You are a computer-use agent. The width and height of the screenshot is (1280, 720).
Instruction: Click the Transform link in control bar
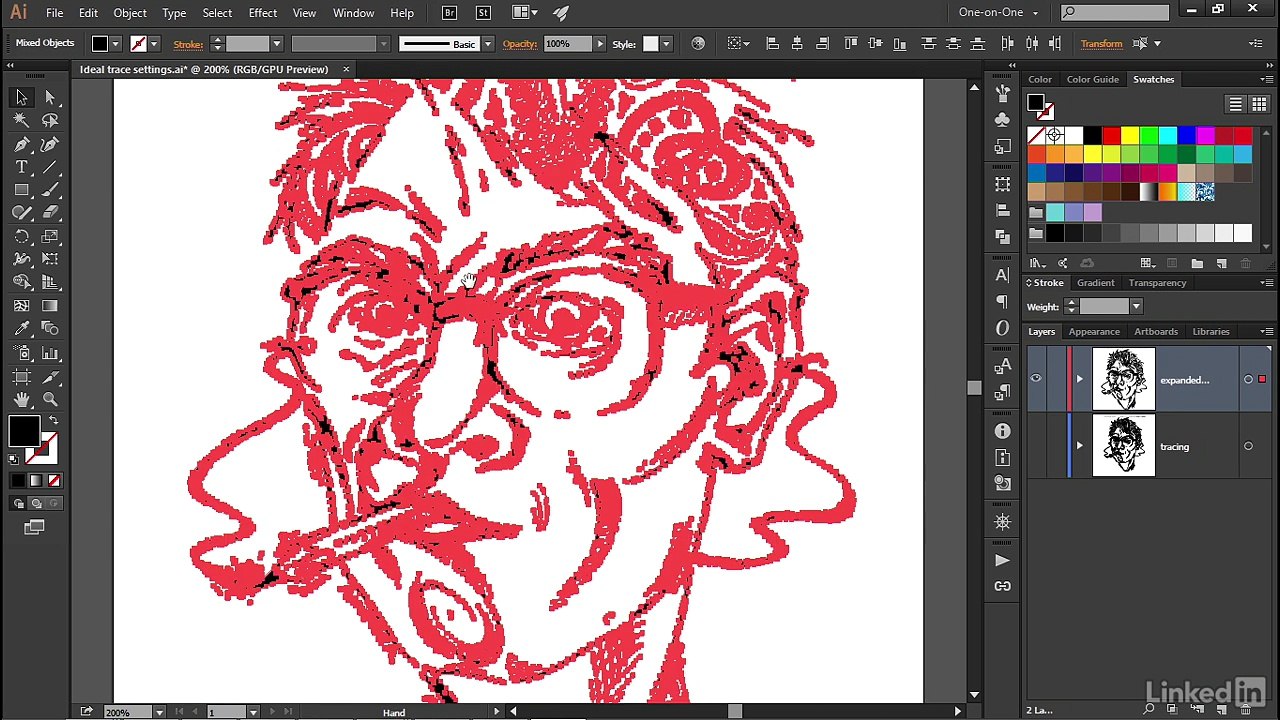click(x=1101, y=44)
